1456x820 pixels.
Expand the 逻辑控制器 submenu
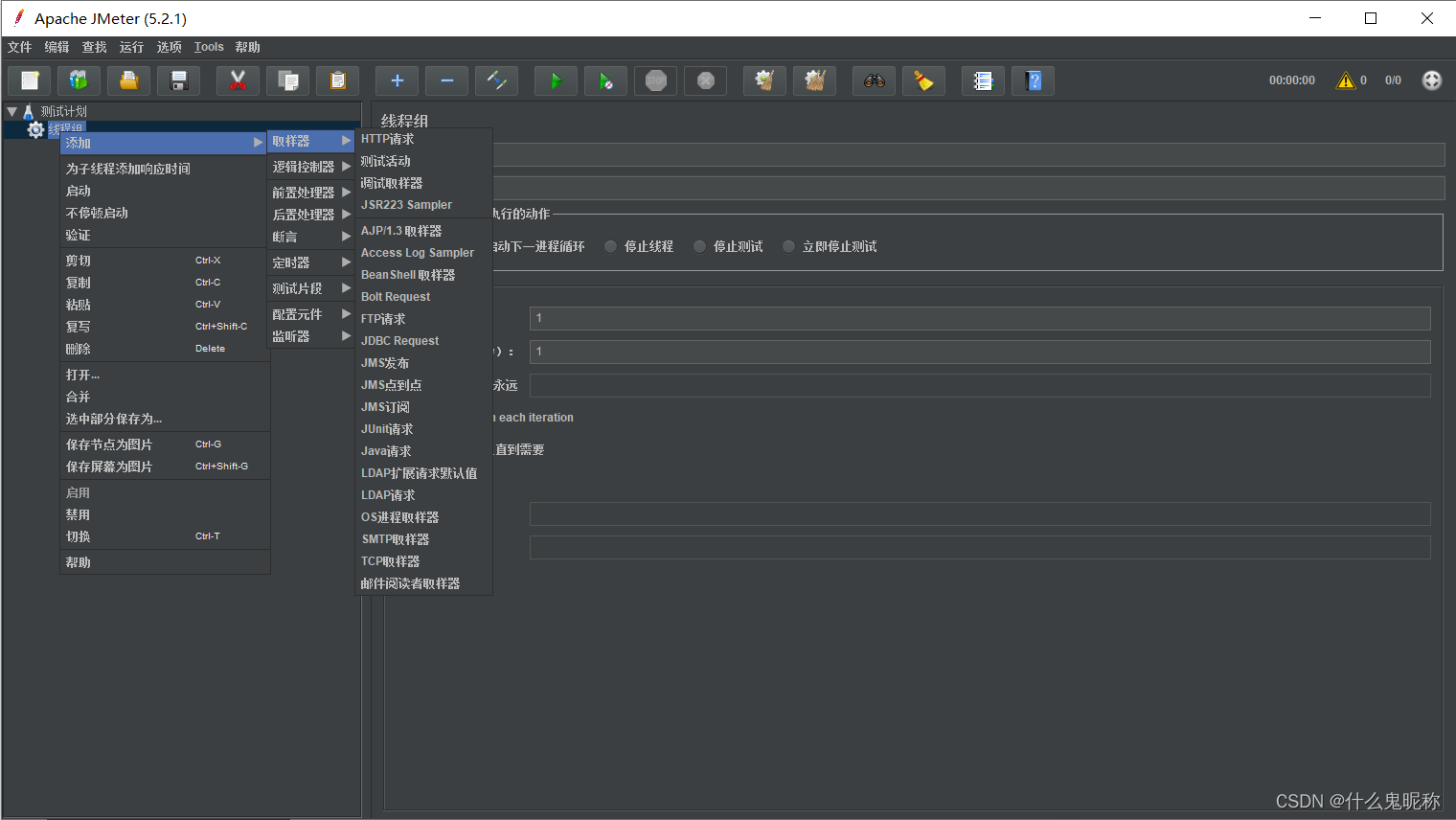click(x=311, y=167)
